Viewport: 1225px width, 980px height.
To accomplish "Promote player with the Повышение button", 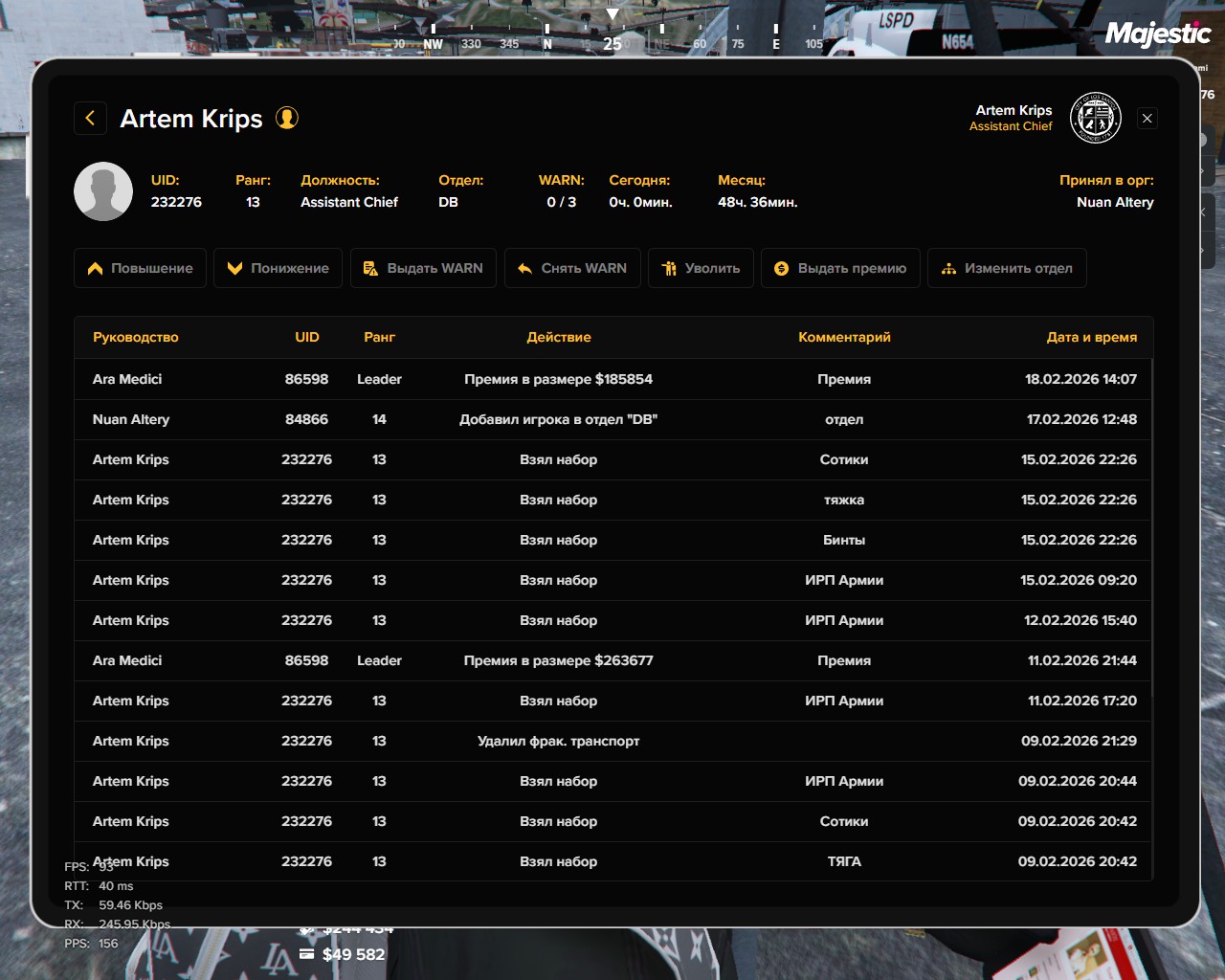I will coord(140,268).
